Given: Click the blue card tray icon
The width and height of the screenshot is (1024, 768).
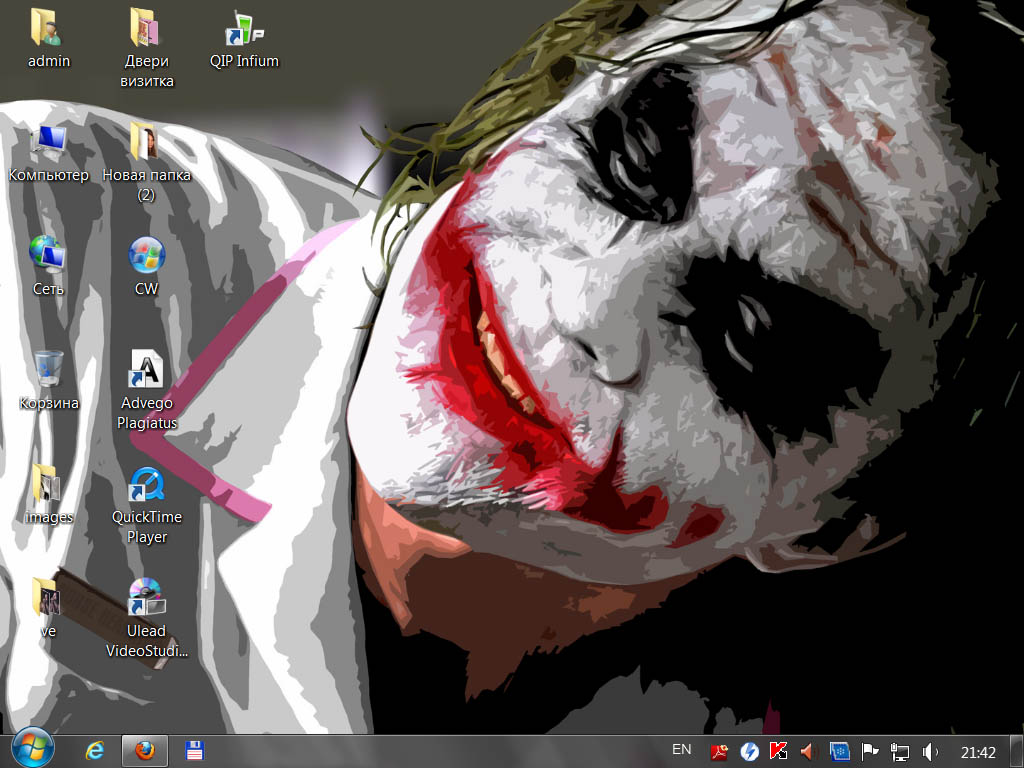Looking at the screenshot, I should tap(839, 752).
